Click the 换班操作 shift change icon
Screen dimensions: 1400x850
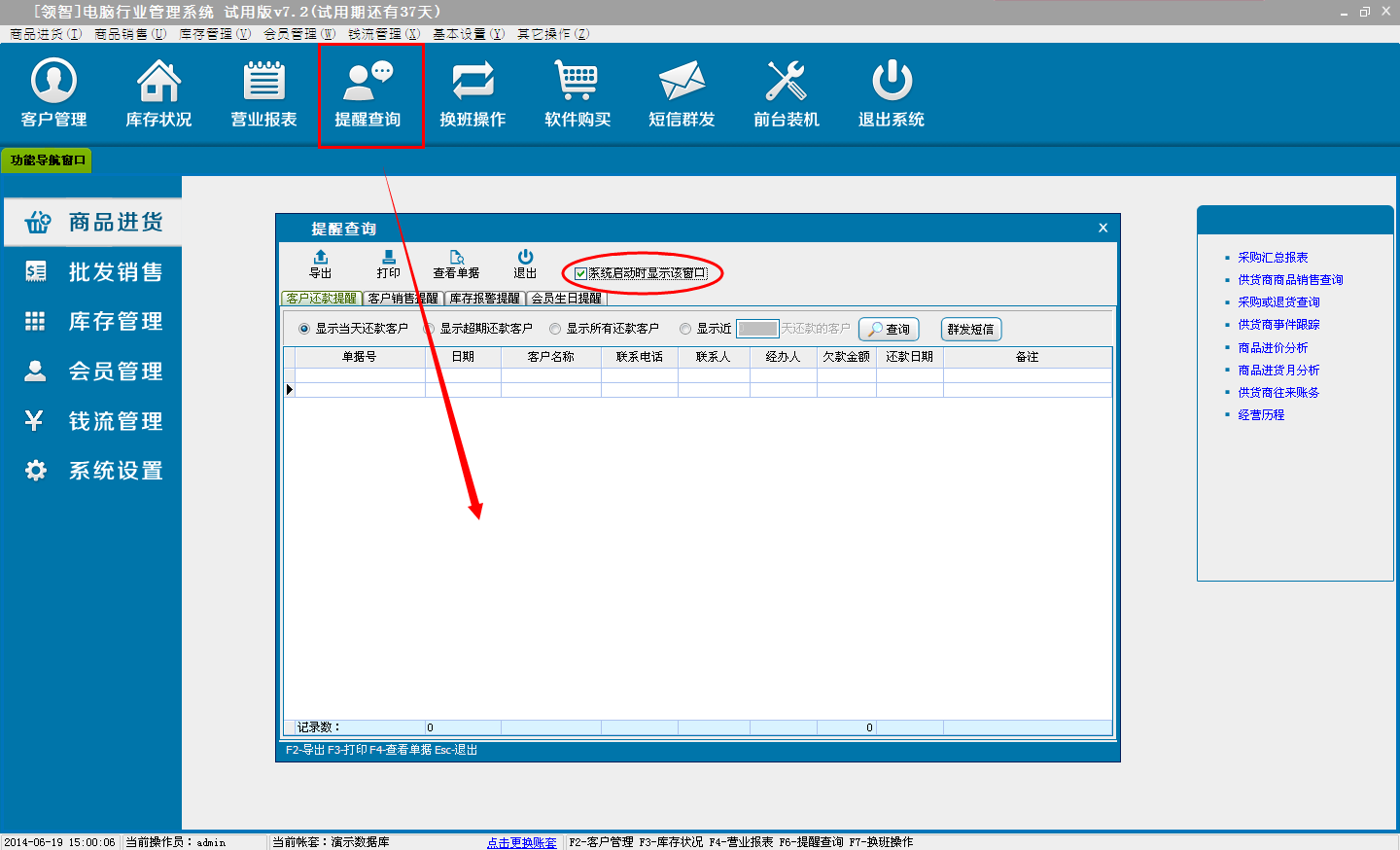point(472,93)
